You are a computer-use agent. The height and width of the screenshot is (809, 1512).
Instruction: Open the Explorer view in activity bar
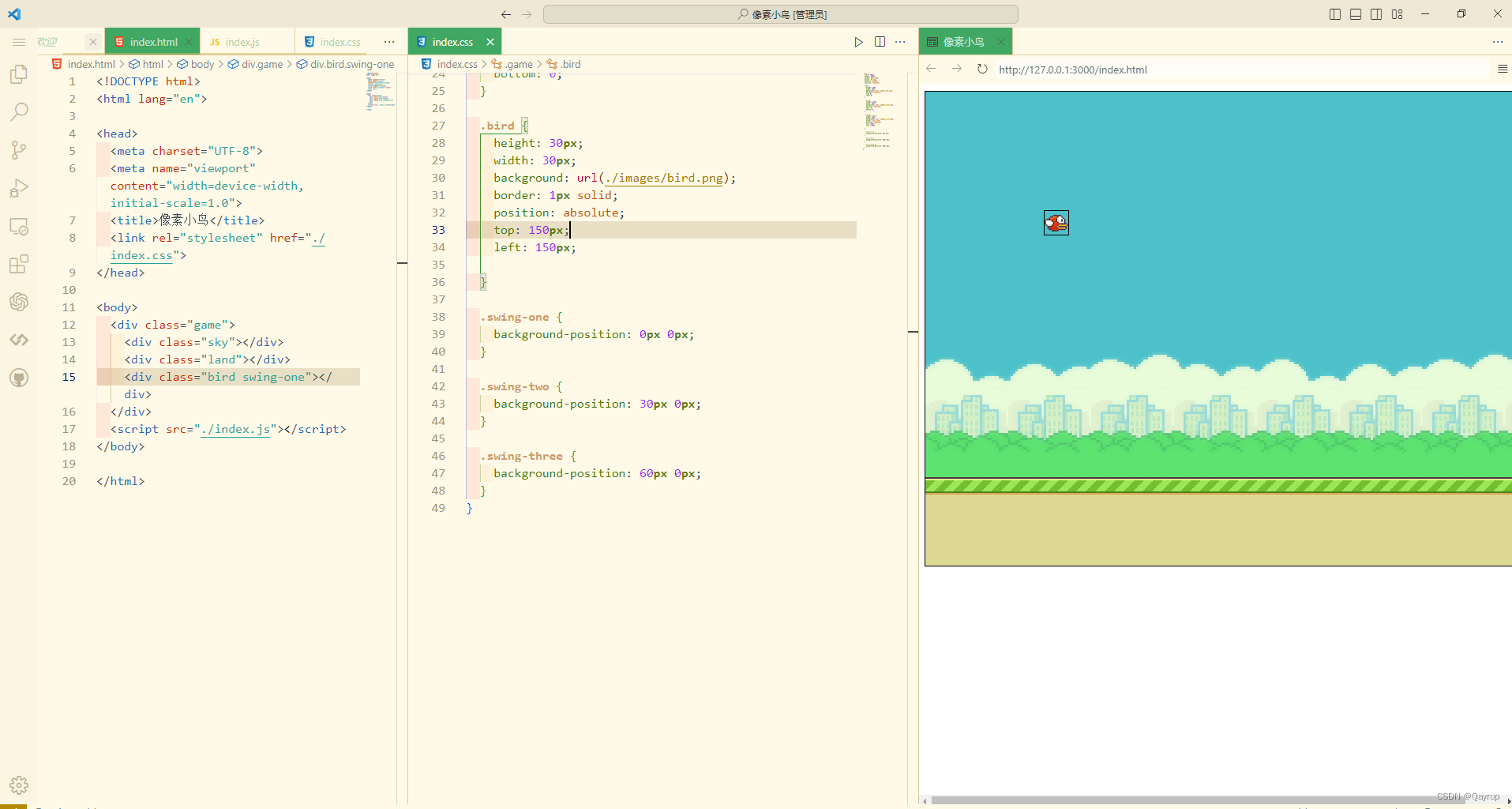19,73
